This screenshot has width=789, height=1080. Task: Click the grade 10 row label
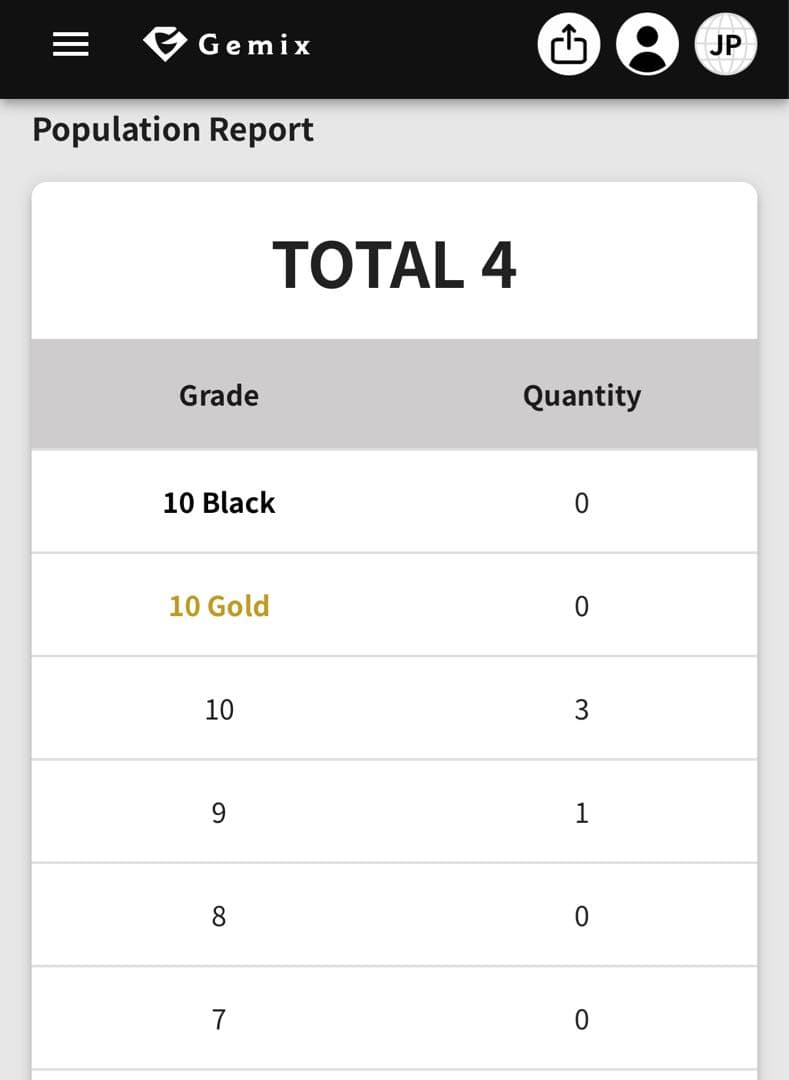(x=219, y=710)
